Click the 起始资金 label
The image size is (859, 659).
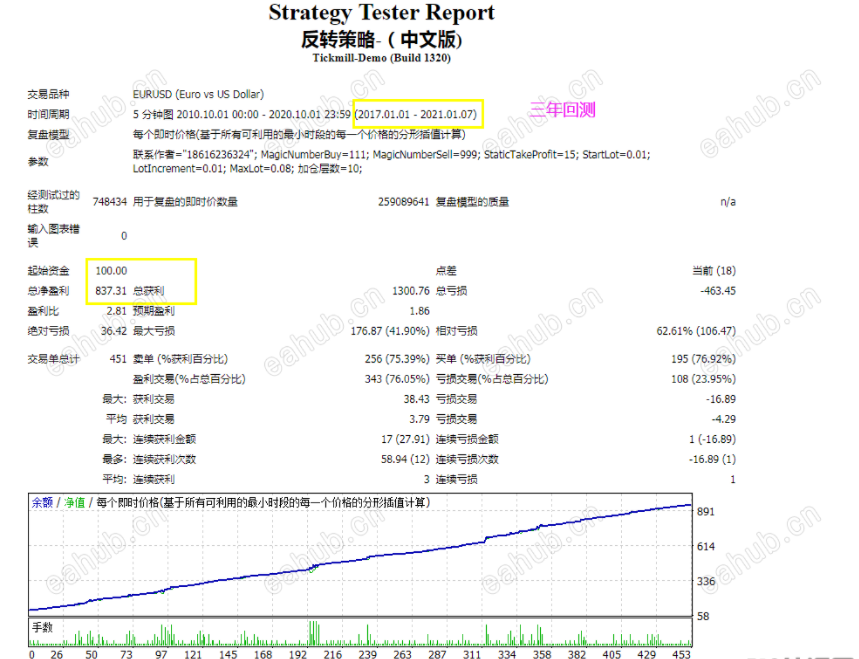[x=48, y=271]
